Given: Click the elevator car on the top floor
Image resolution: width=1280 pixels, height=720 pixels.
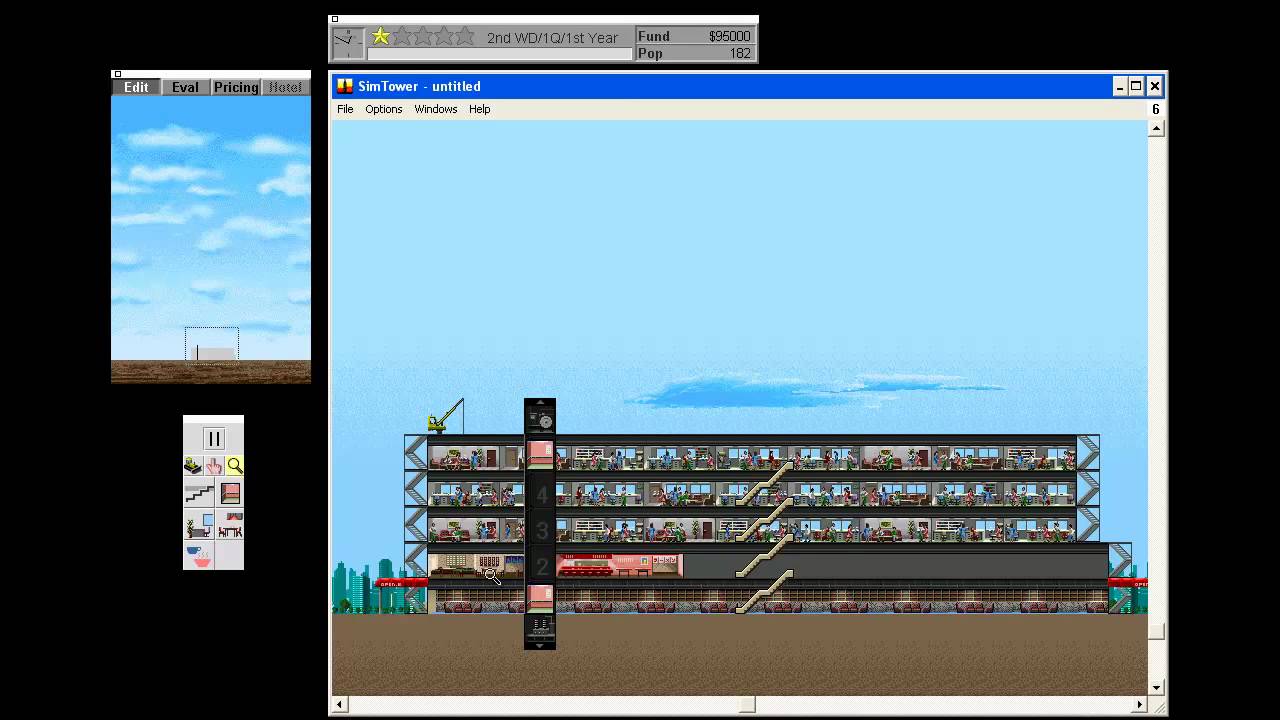Looking at the screenshot, I should click(x=540, y=454).
